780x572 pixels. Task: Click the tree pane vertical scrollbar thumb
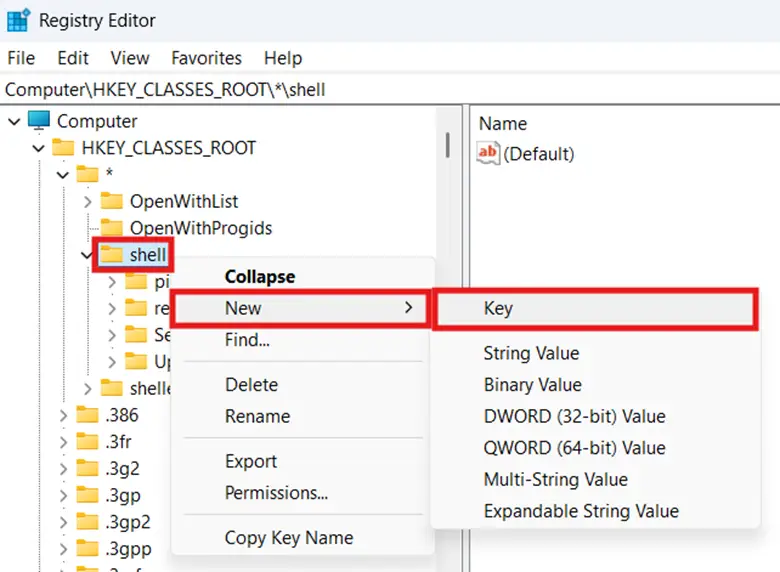(448, 145)
